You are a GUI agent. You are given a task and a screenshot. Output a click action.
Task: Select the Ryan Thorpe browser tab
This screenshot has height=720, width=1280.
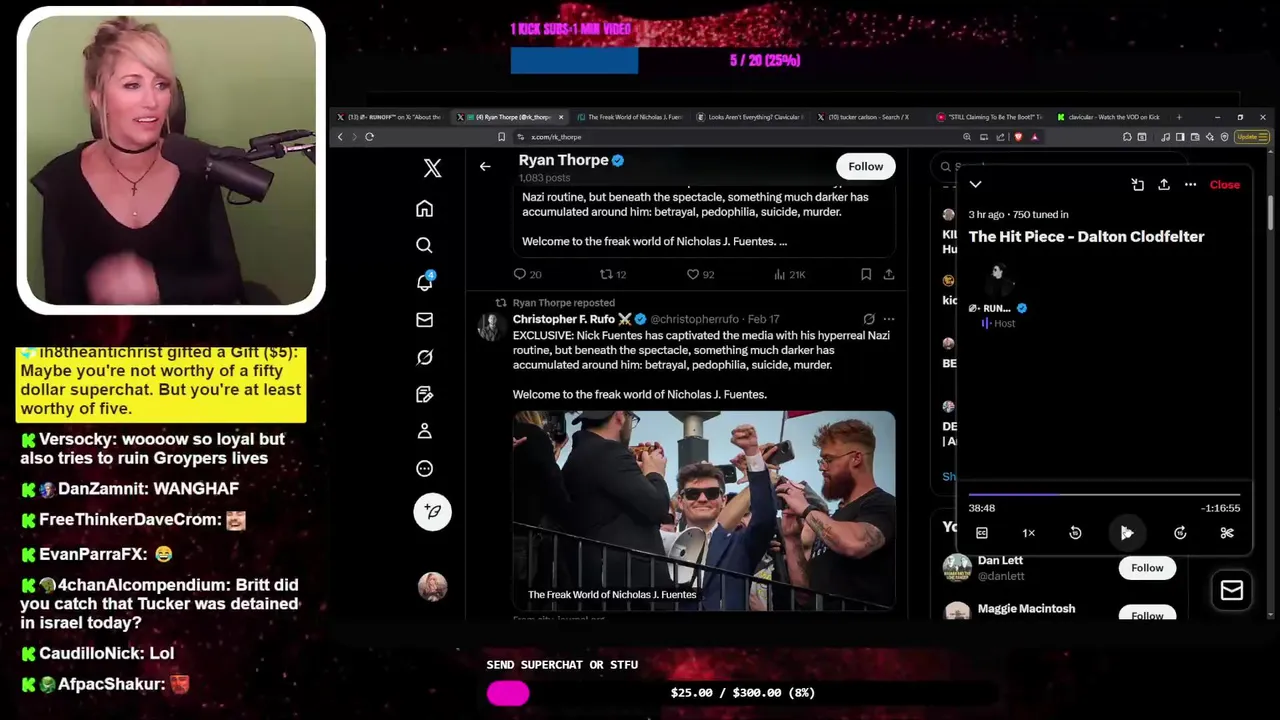[x=512, y=117]
